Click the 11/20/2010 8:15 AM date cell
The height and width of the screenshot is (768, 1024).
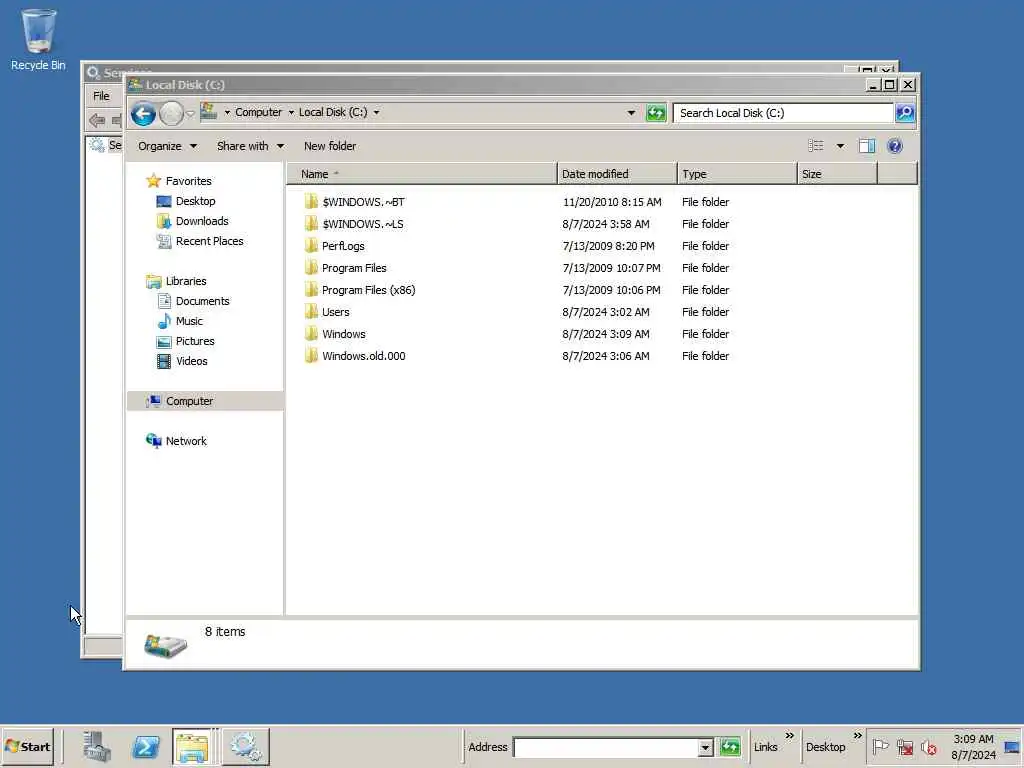612,202
